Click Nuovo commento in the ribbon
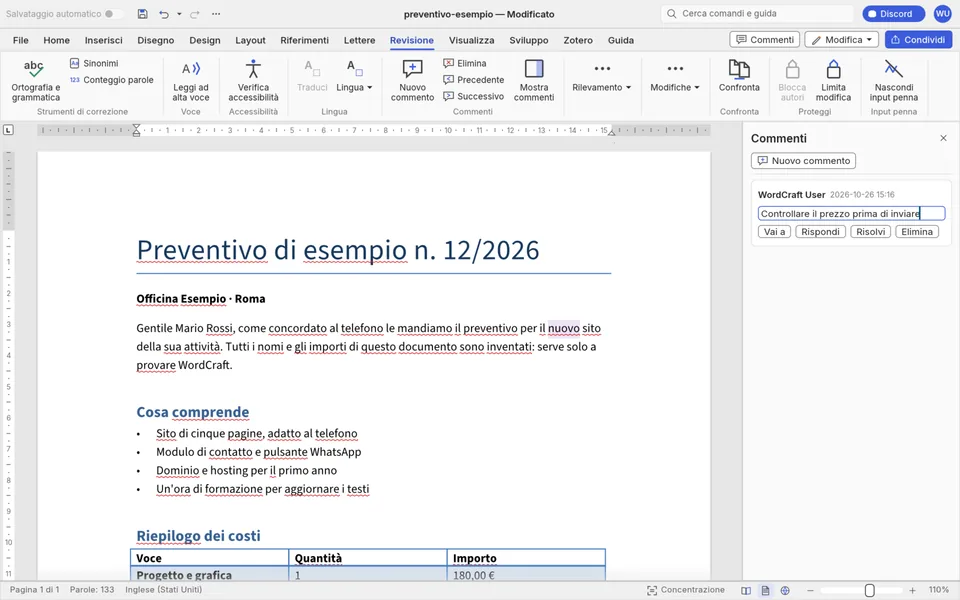Image resolution: width=960 pixels, height=600 pixels. point(412,80)
